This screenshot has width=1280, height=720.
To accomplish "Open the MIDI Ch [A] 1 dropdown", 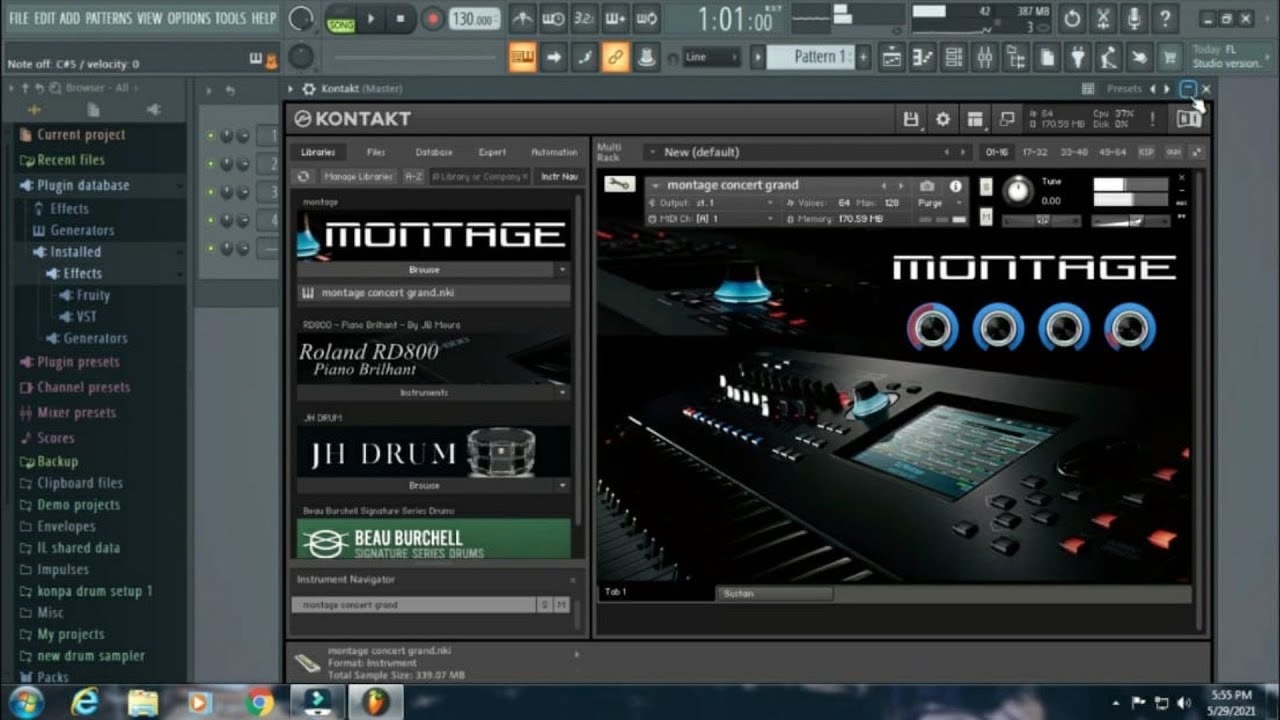I will tap(711, 218).
